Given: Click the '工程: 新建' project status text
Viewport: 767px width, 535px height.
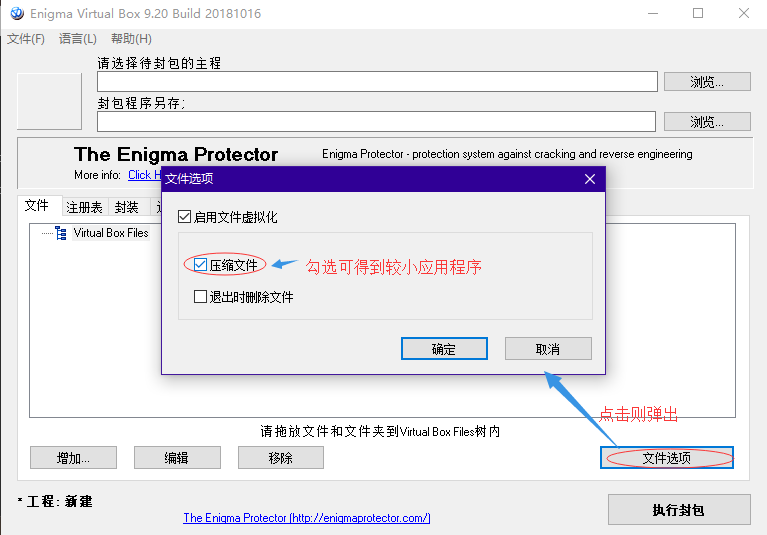Looking at the screenshot, I should 55,502.
